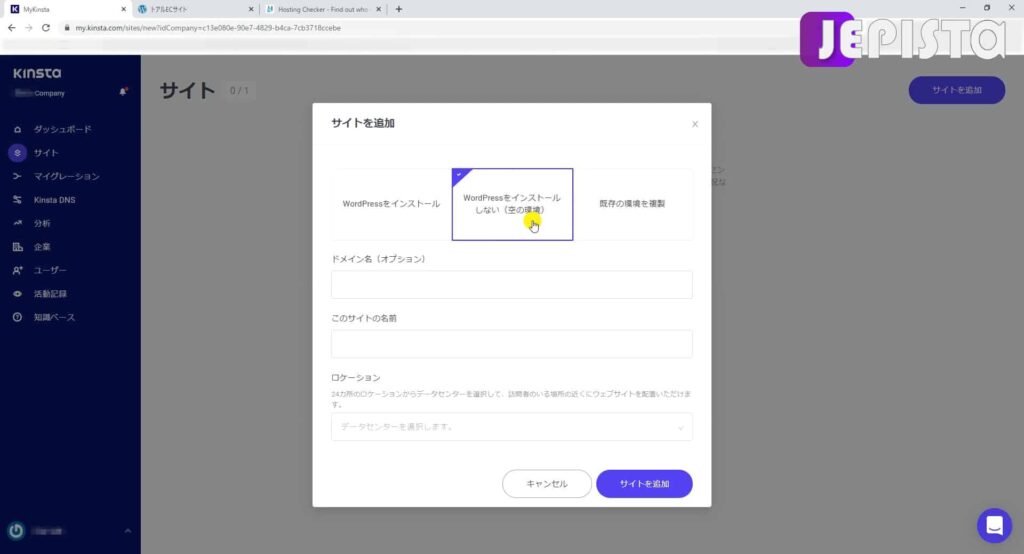Screen dimensions: 1024x554
Task: Click the notification bell icon
Action: 123,92
